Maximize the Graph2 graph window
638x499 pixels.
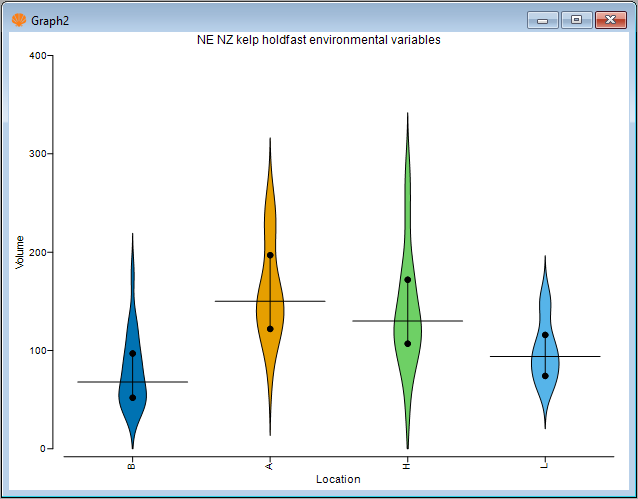pos(576,19)
